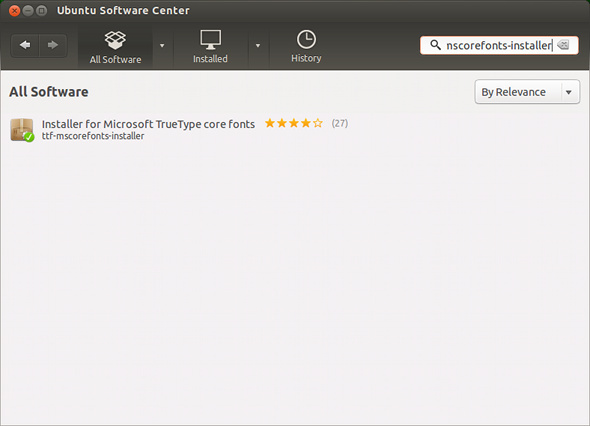Click into the search text field
This screenshot has height=426, width=590.
coord(499,46)
